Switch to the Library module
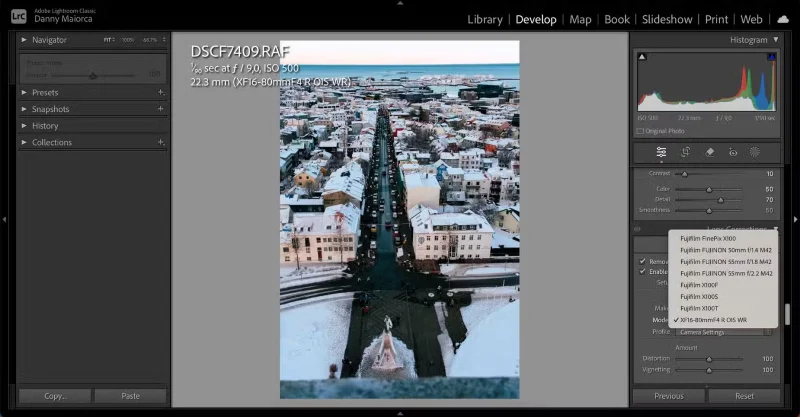 click(x=485, y=19)
